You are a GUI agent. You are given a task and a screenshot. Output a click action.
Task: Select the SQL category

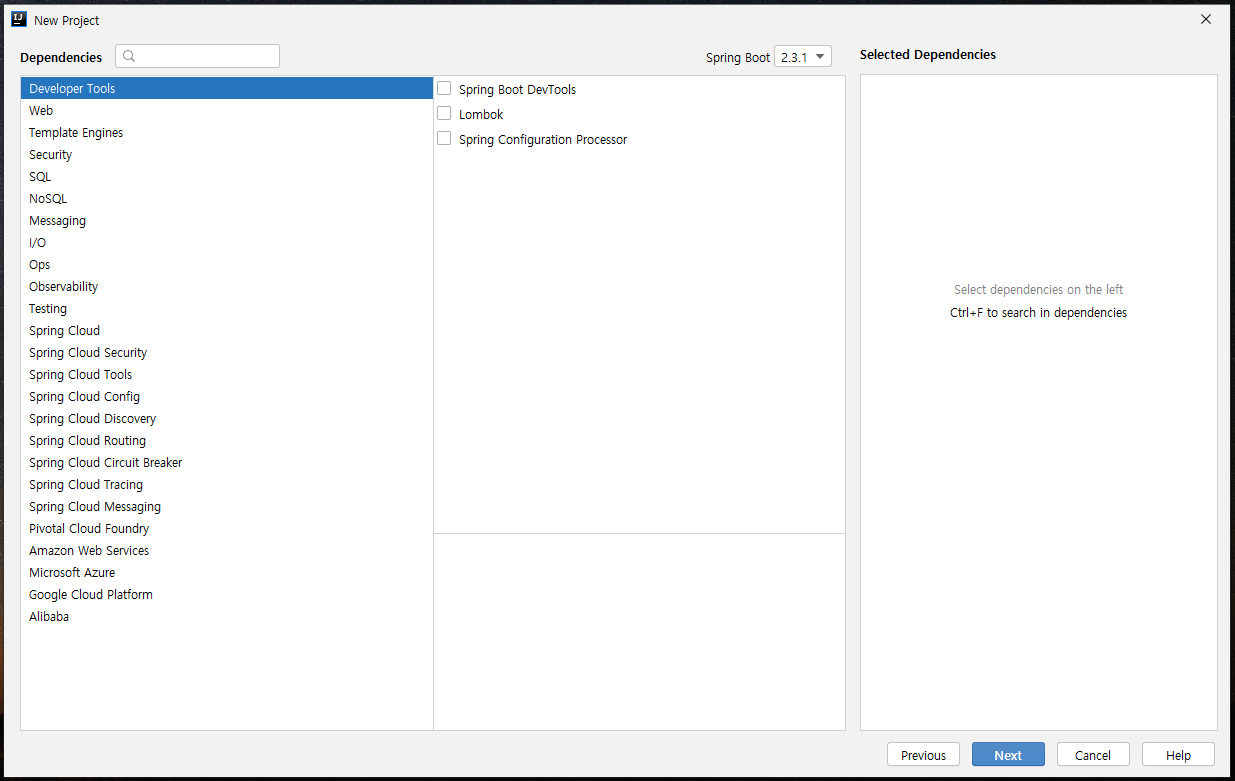227,176
